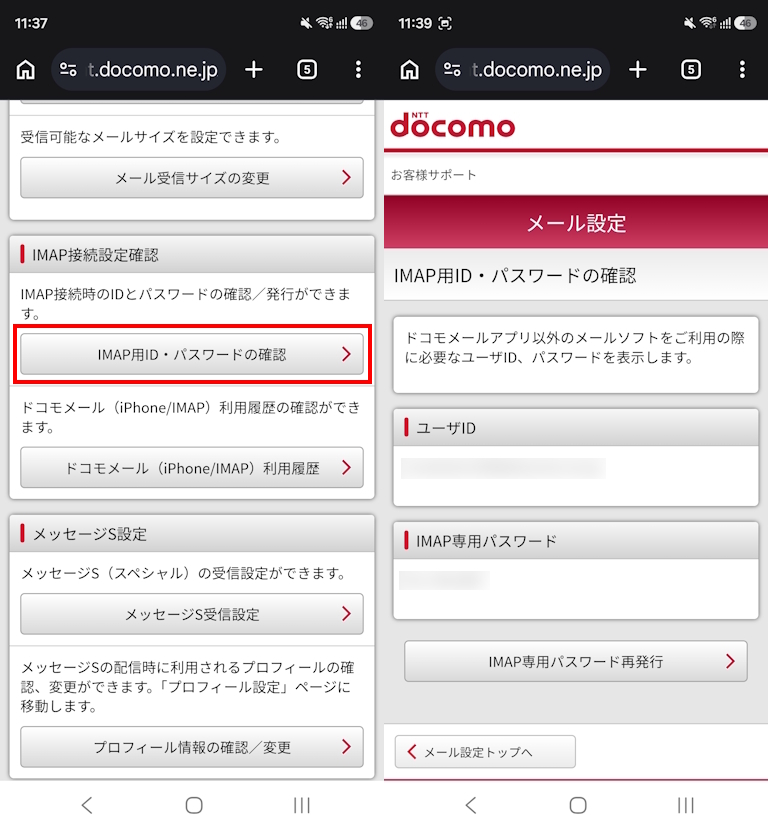Tap the Android back button on left phone
768x832 pixels.
pyautogui.click(x=87, y=805)
